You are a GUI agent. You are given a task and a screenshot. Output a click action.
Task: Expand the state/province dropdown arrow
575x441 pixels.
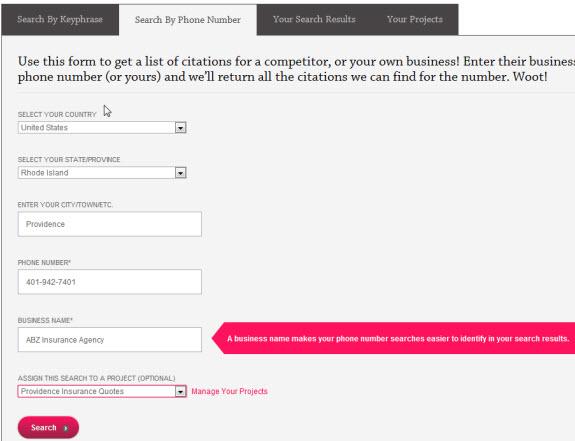point(180,173)
